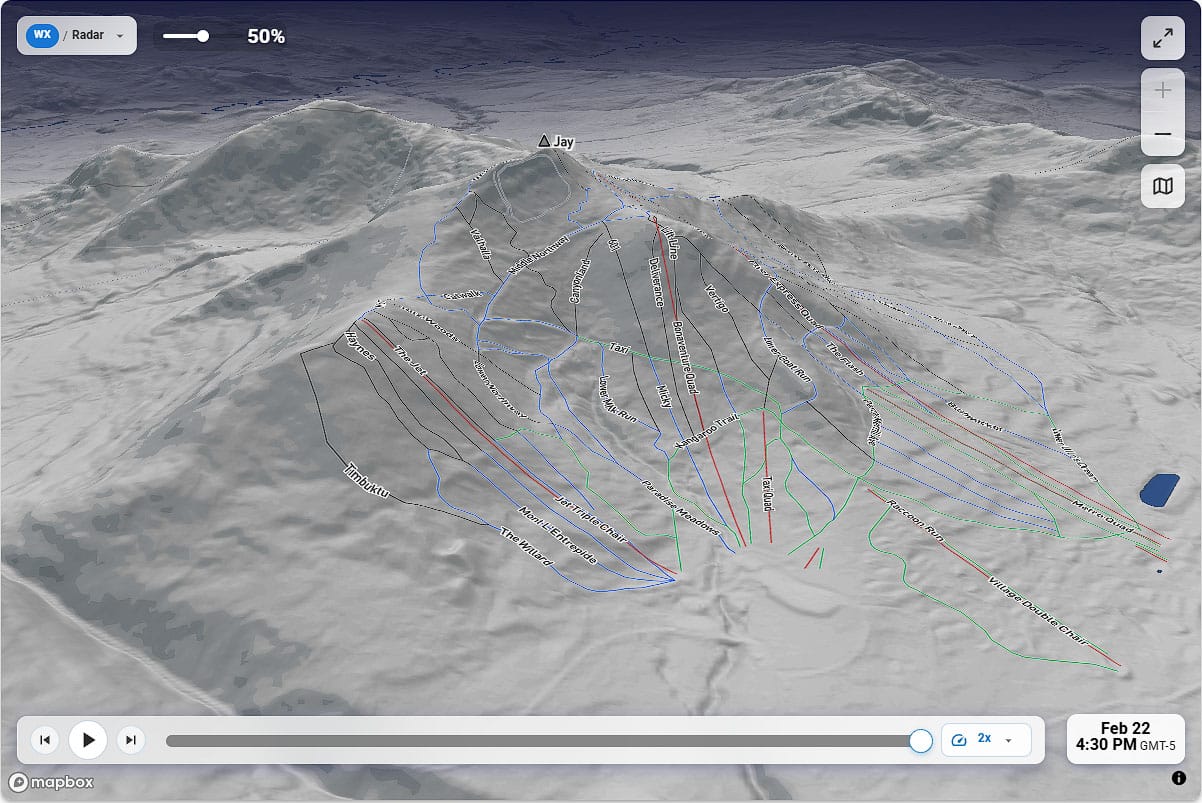The image size is (1202, 803).
Task: Play the radar animation
Action: pyautogui.click(x=88, y=740)
